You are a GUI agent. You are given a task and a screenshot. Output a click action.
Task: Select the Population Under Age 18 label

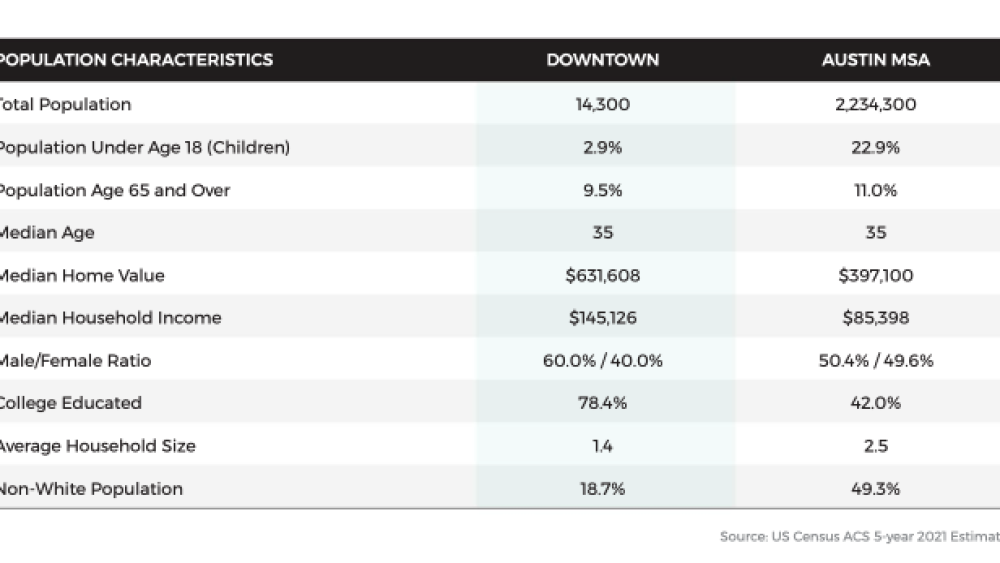[143, 147]
